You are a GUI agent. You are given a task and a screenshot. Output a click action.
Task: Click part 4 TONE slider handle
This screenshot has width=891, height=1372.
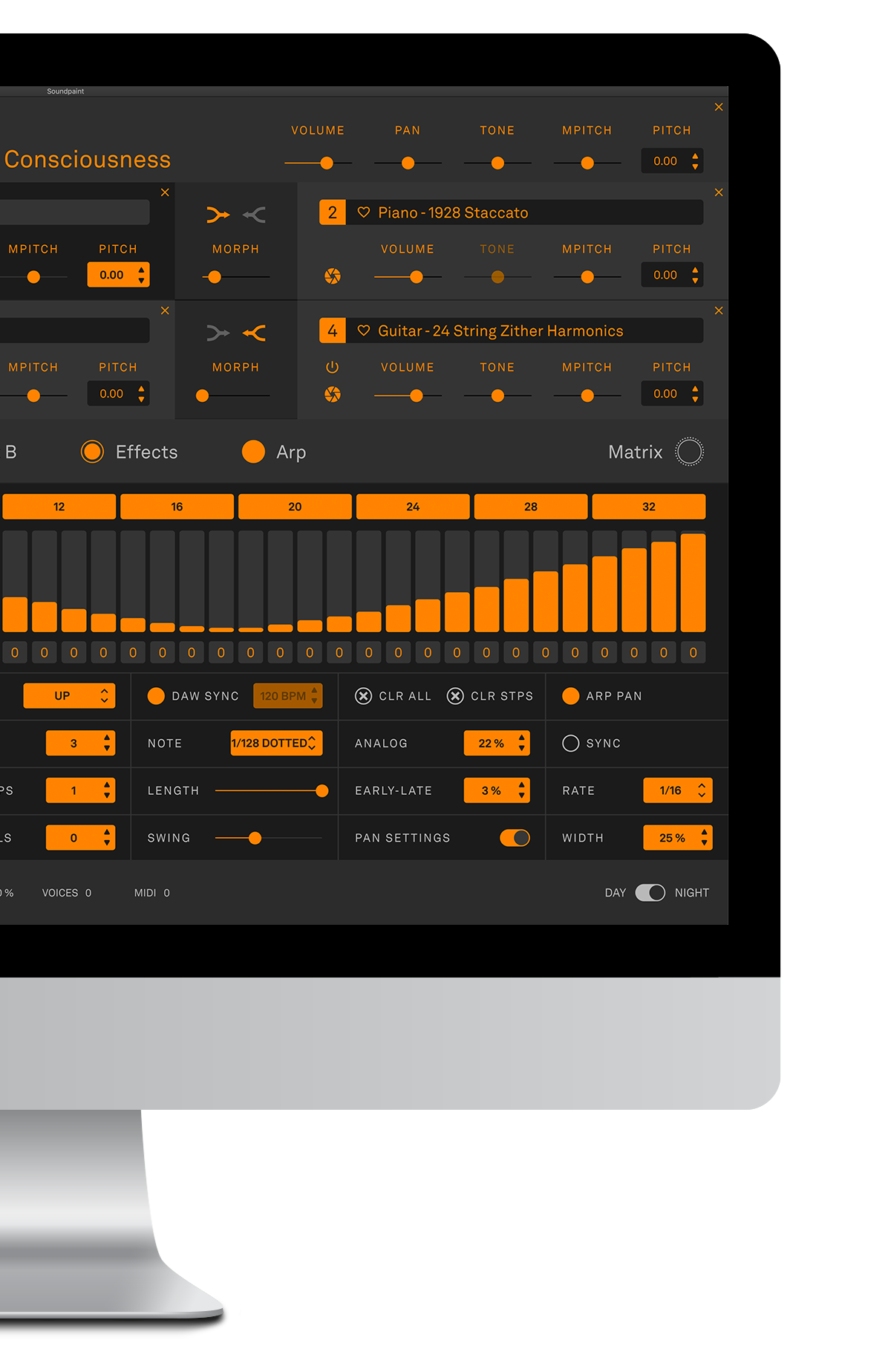tap(497, 396)
